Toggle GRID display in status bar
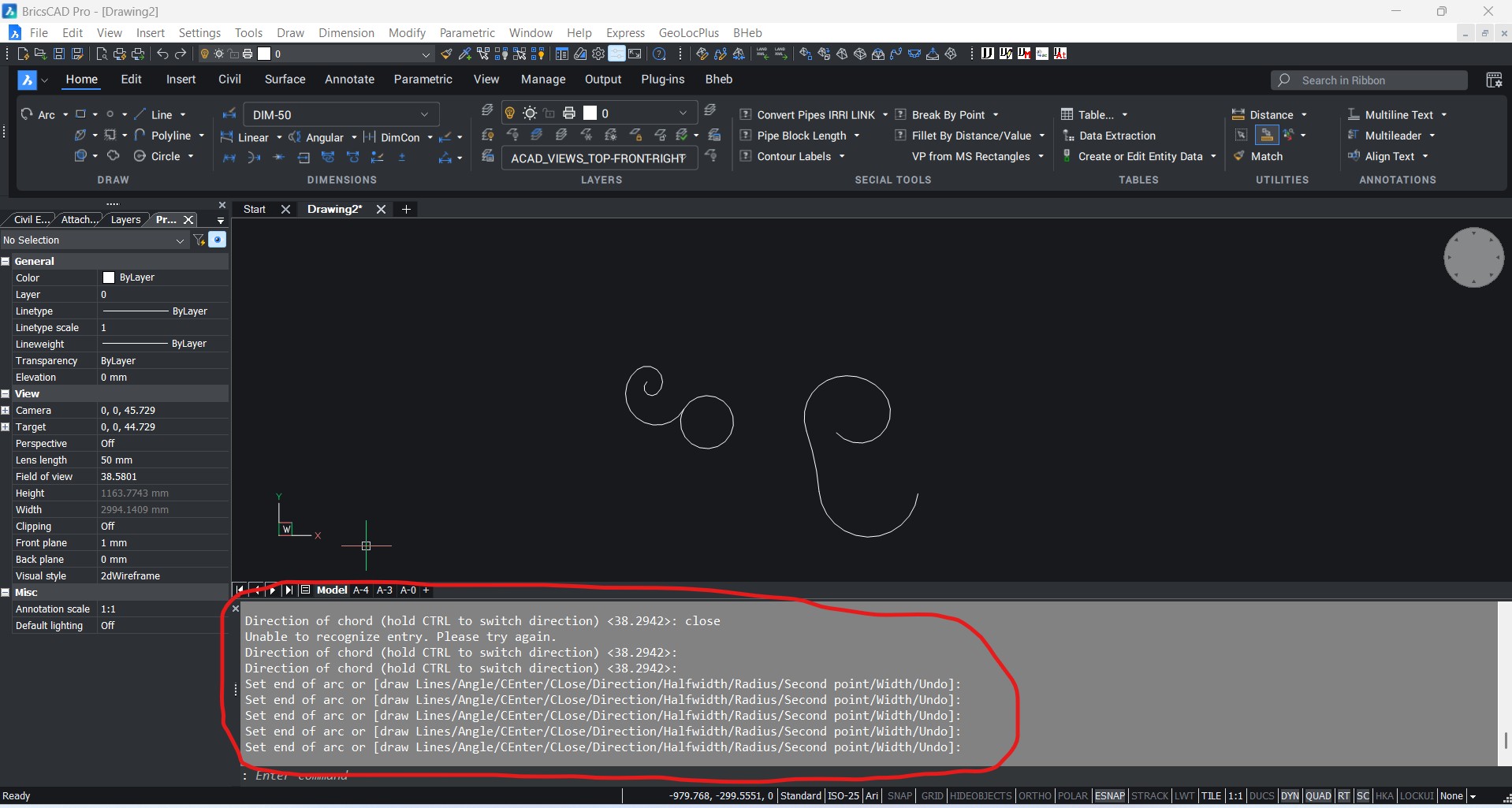This screenshot has width=1512, height=808. (932, 795)
